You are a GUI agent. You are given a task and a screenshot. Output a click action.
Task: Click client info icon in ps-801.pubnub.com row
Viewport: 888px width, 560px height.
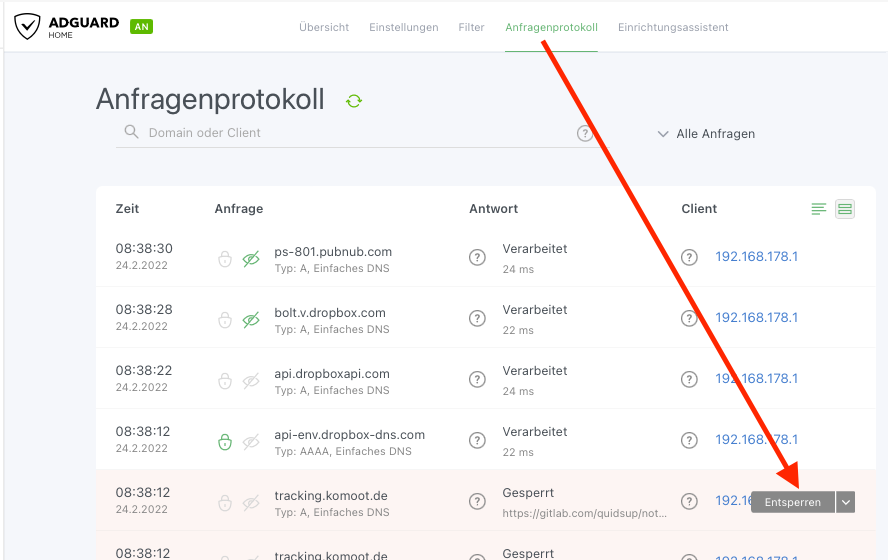[x=689, y=258]
